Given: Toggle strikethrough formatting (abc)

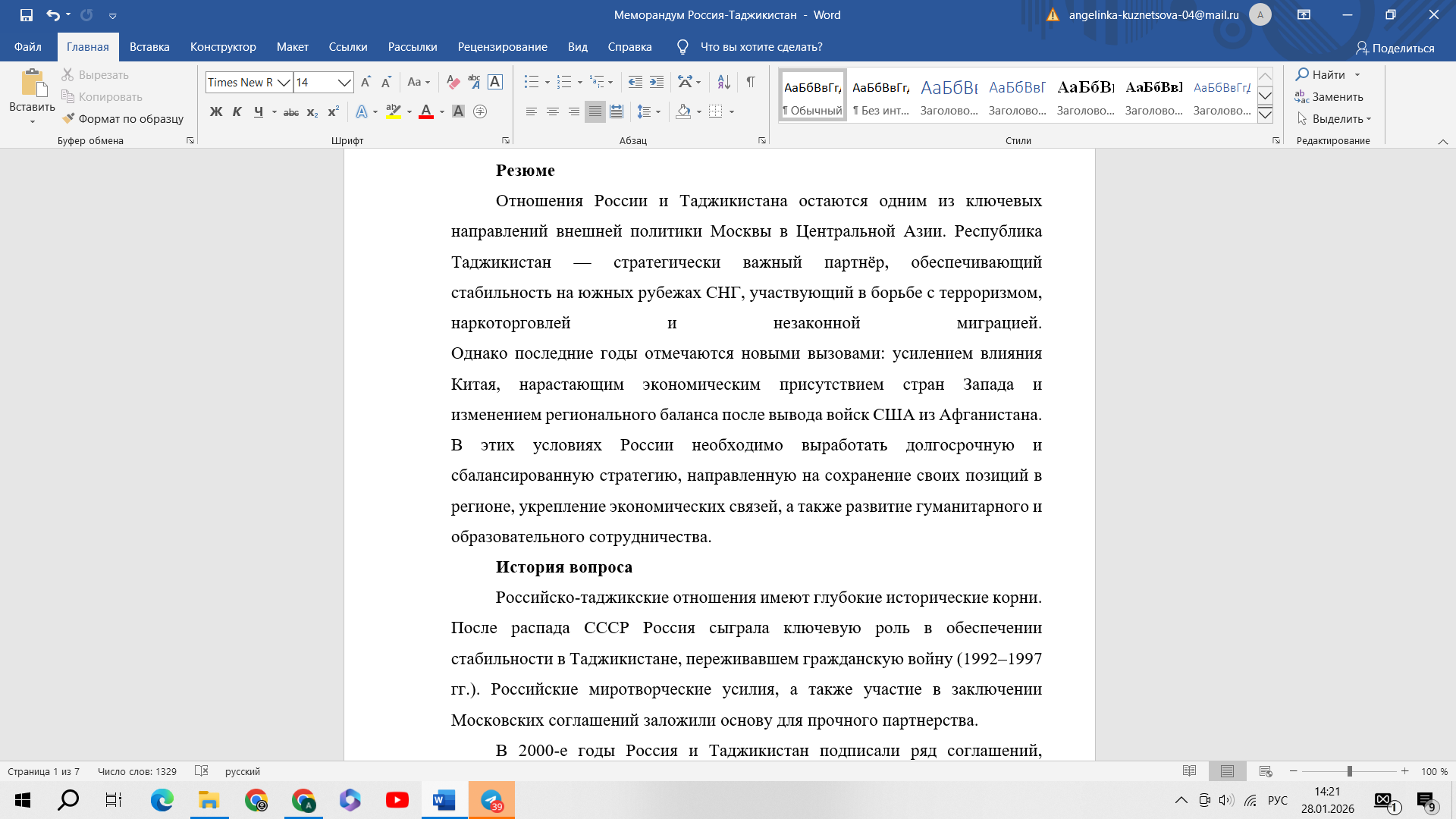Looking at the screenshot, I should point(291,112).
